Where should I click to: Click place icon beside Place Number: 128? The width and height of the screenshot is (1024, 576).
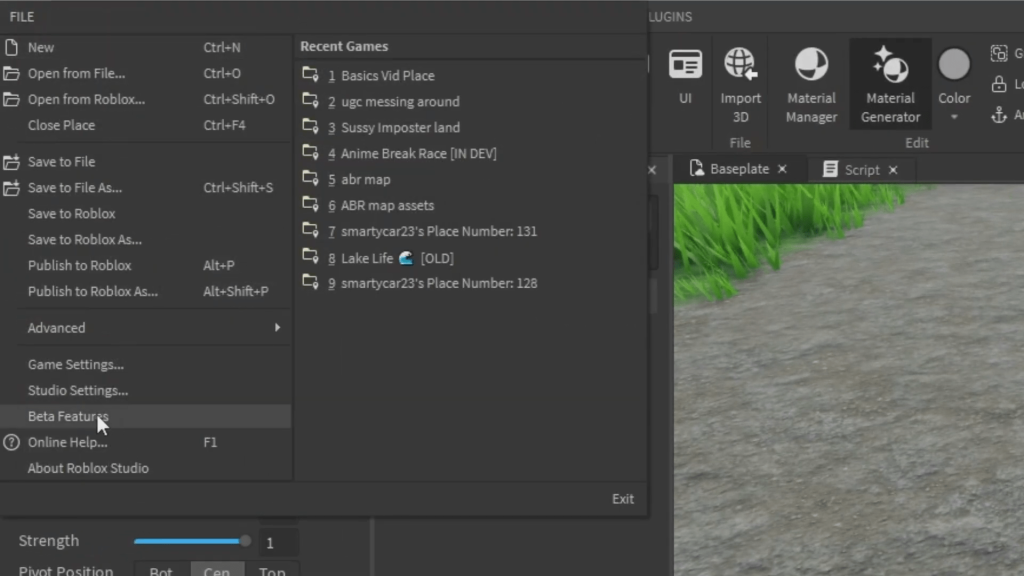coord(310,282)
